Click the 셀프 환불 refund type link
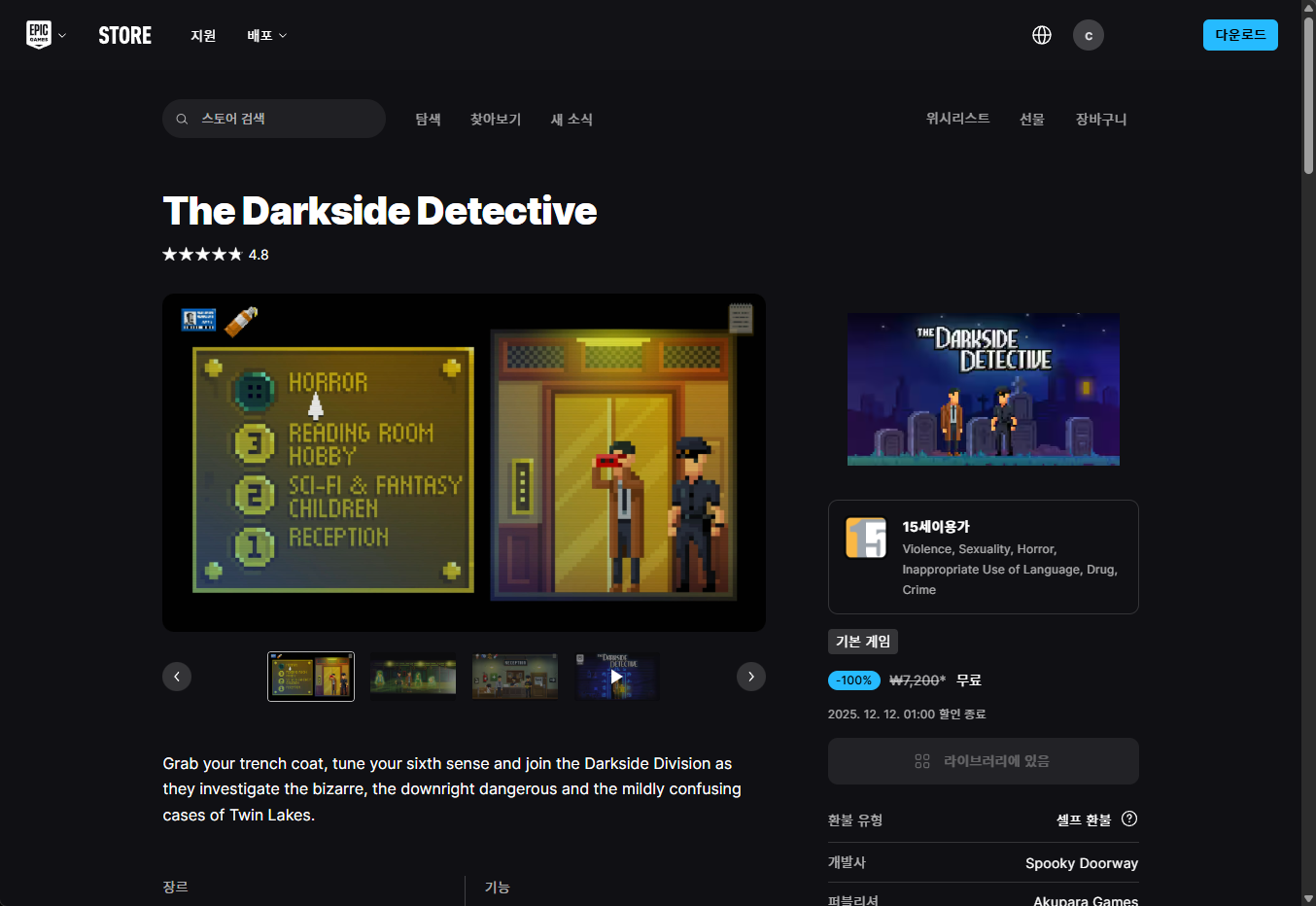1316x906 pixels. tap(1084, 820)
